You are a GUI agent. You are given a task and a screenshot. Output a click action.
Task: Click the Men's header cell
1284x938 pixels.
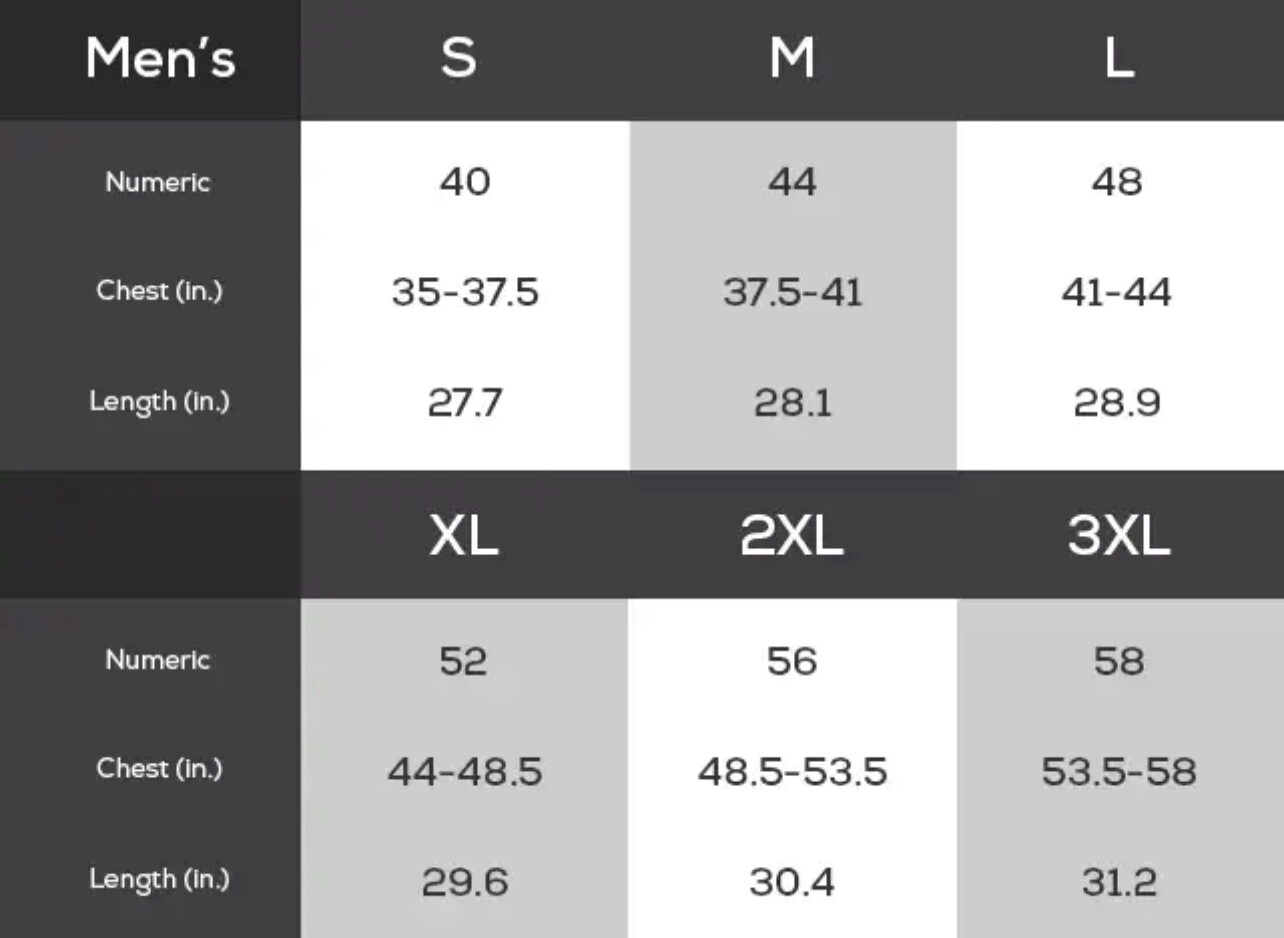click(160, 58)
